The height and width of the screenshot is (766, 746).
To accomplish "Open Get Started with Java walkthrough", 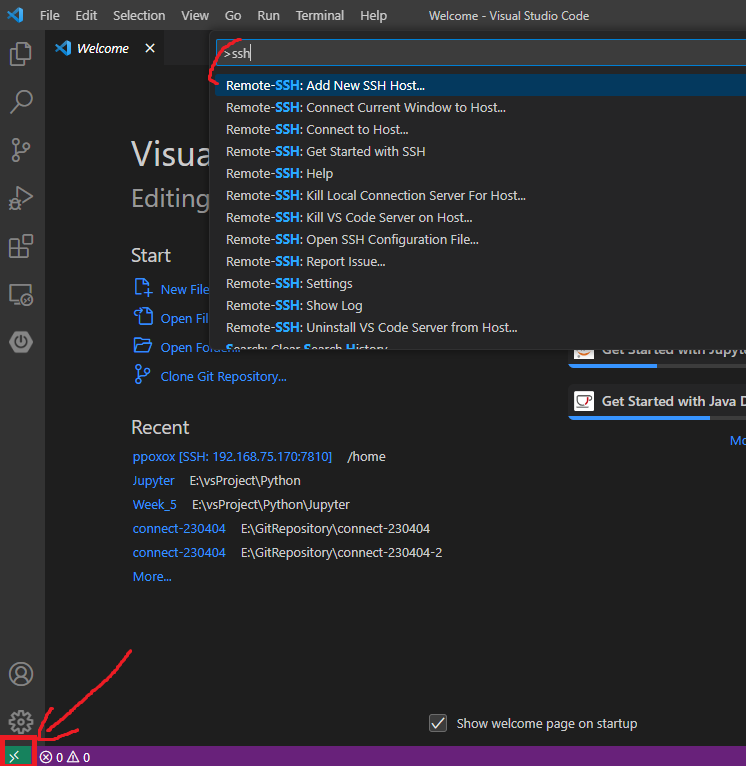I will click(x=658, y=403).
